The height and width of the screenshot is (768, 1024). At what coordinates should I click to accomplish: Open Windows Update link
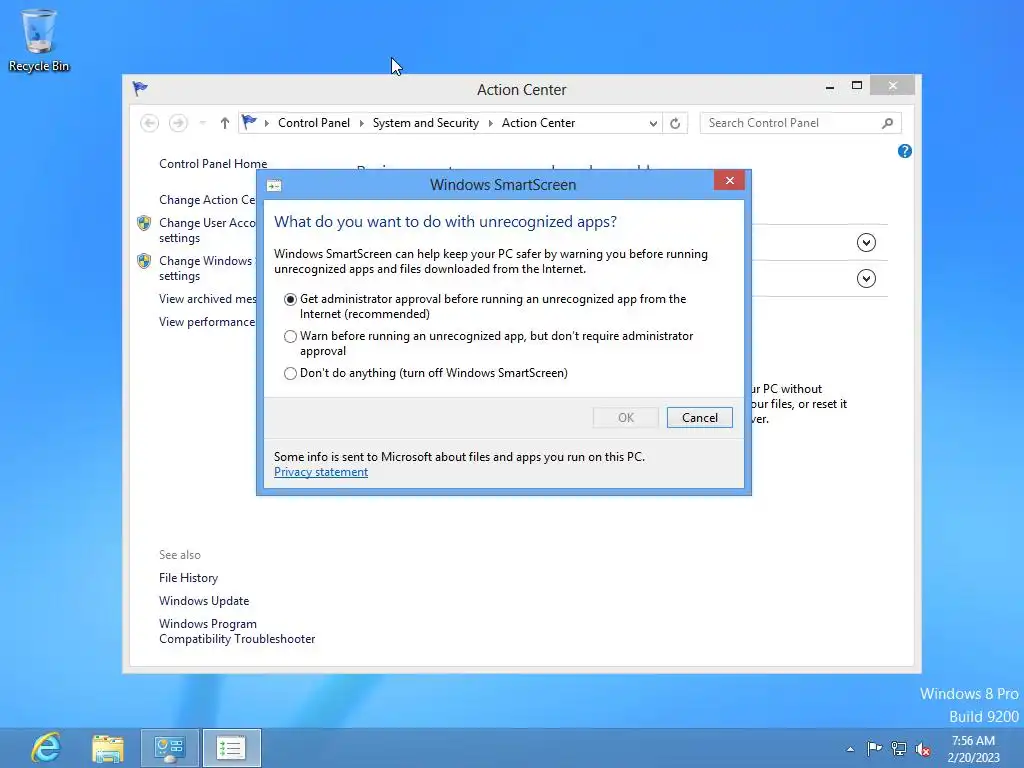(x=204, y=601)
